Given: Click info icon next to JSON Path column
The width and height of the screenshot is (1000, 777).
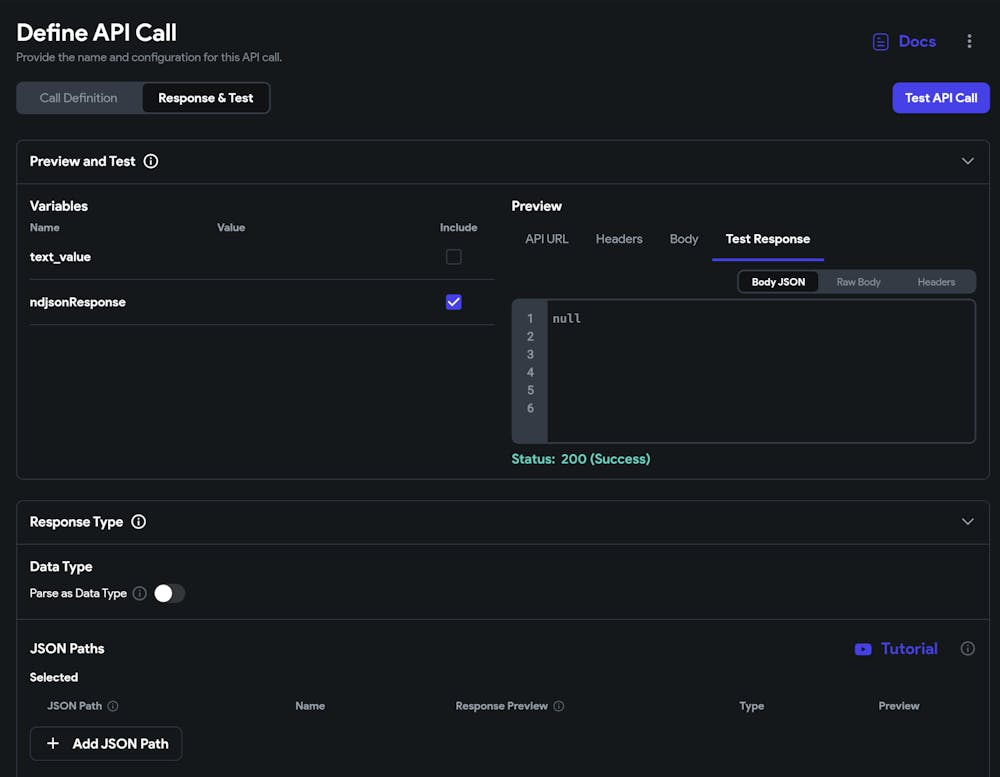Looking at the screenshot, I should click(113, 706).
